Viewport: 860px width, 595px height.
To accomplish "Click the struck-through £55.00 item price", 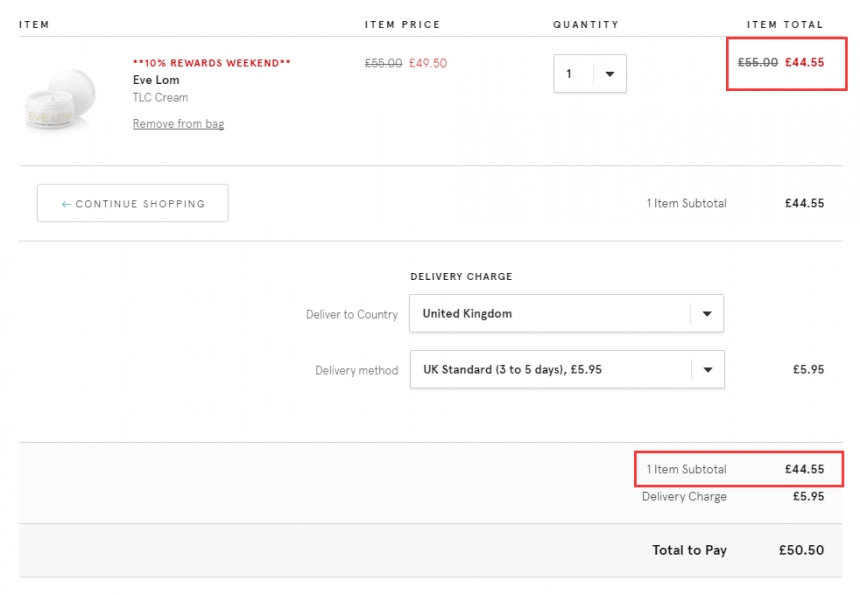I will coord(383,63).
